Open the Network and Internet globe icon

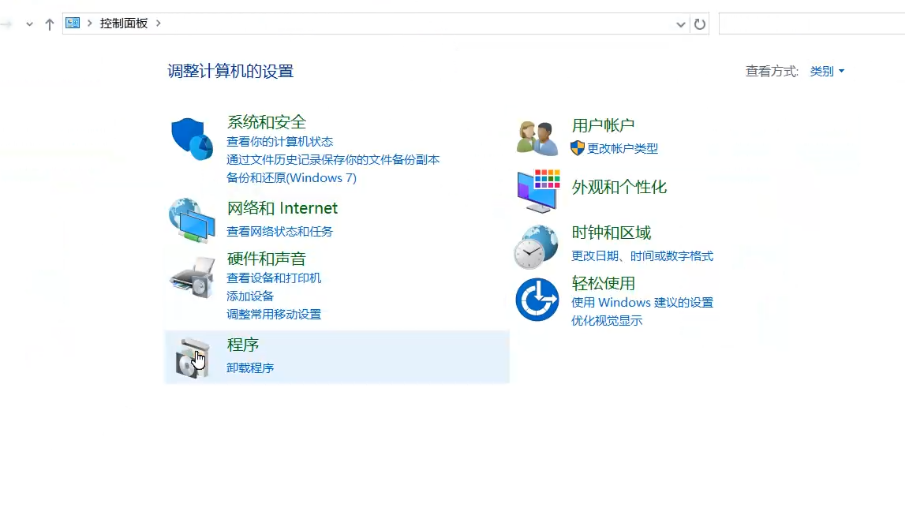(191, 219)
